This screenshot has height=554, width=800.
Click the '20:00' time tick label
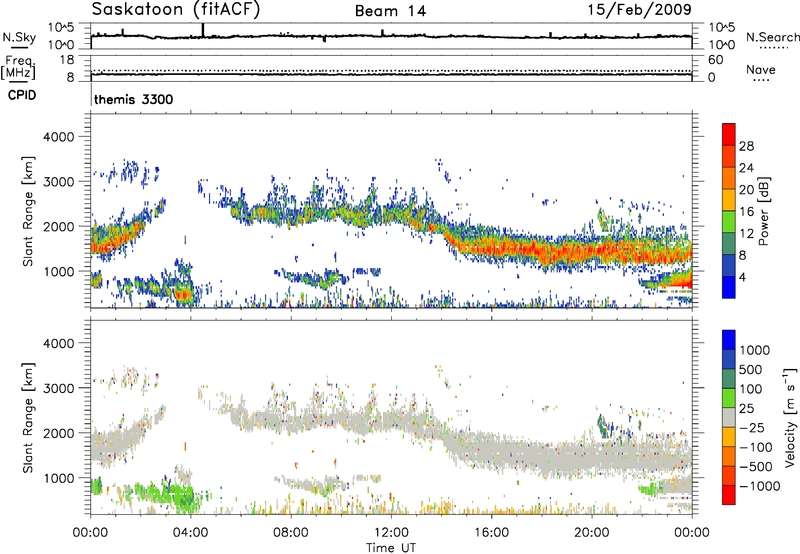coord(591,533)
